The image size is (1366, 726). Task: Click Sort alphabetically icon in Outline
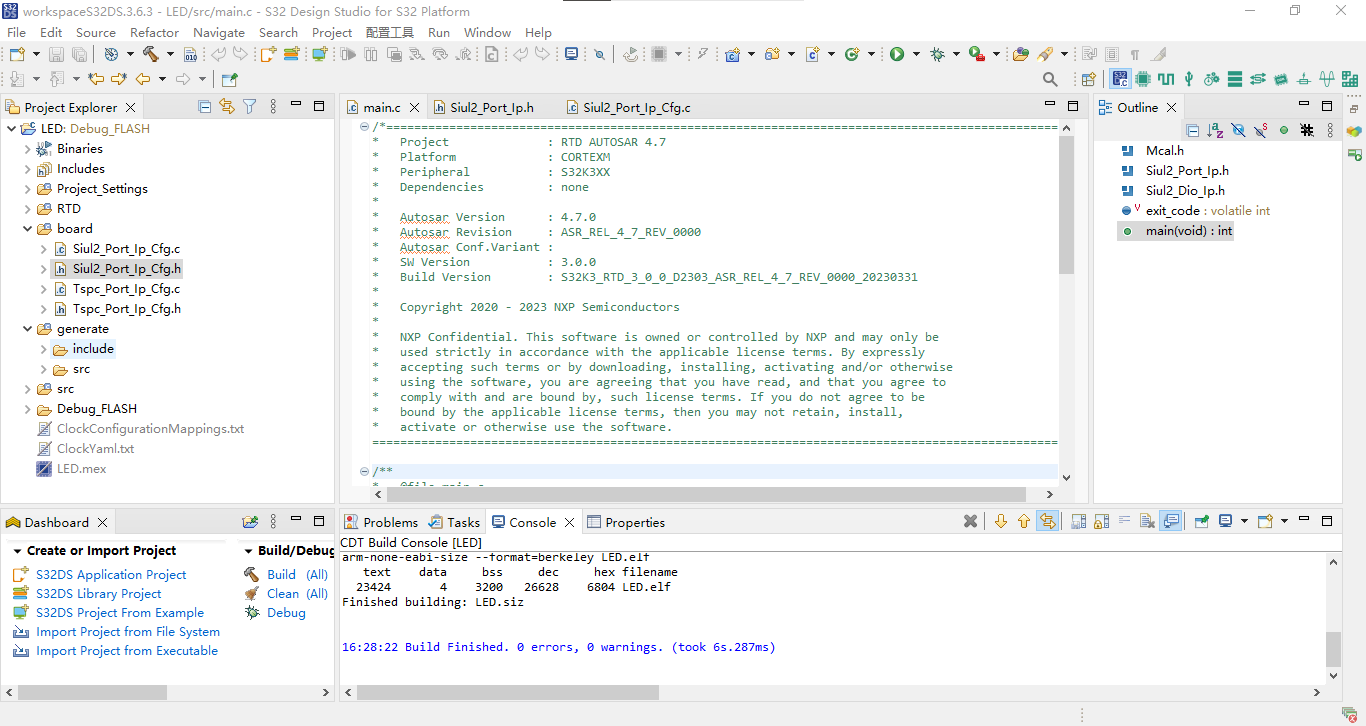click(1215, 130)
